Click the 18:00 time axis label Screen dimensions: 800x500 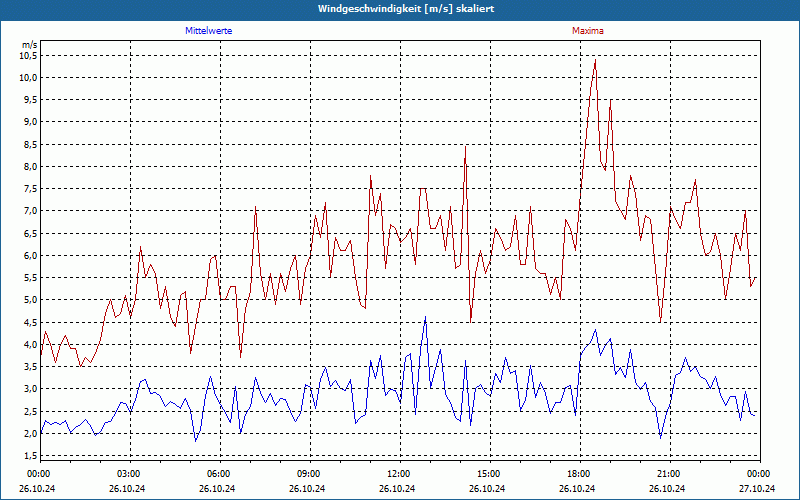click(578, 474)
